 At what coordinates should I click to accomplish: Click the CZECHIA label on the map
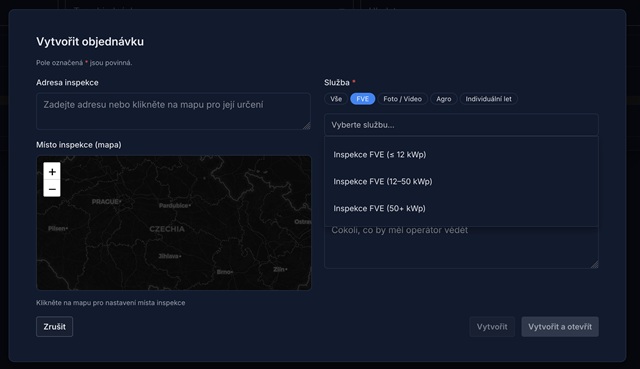[167, 229]
